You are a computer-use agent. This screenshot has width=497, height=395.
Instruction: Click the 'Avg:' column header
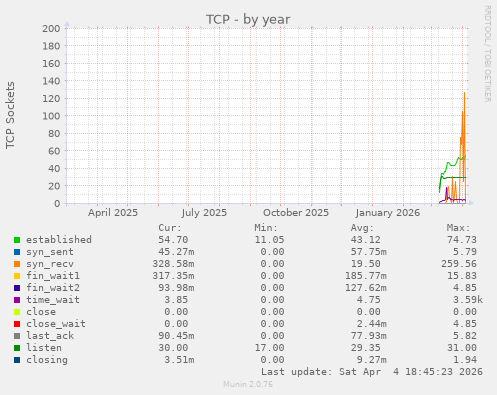tap(362, 228)
